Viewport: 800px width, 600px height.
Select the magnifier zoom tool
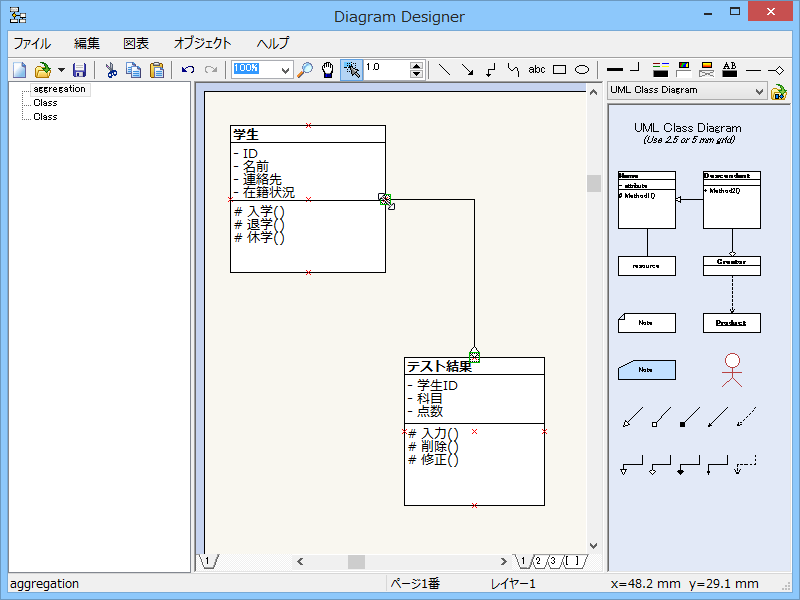(x=305, y=70)
